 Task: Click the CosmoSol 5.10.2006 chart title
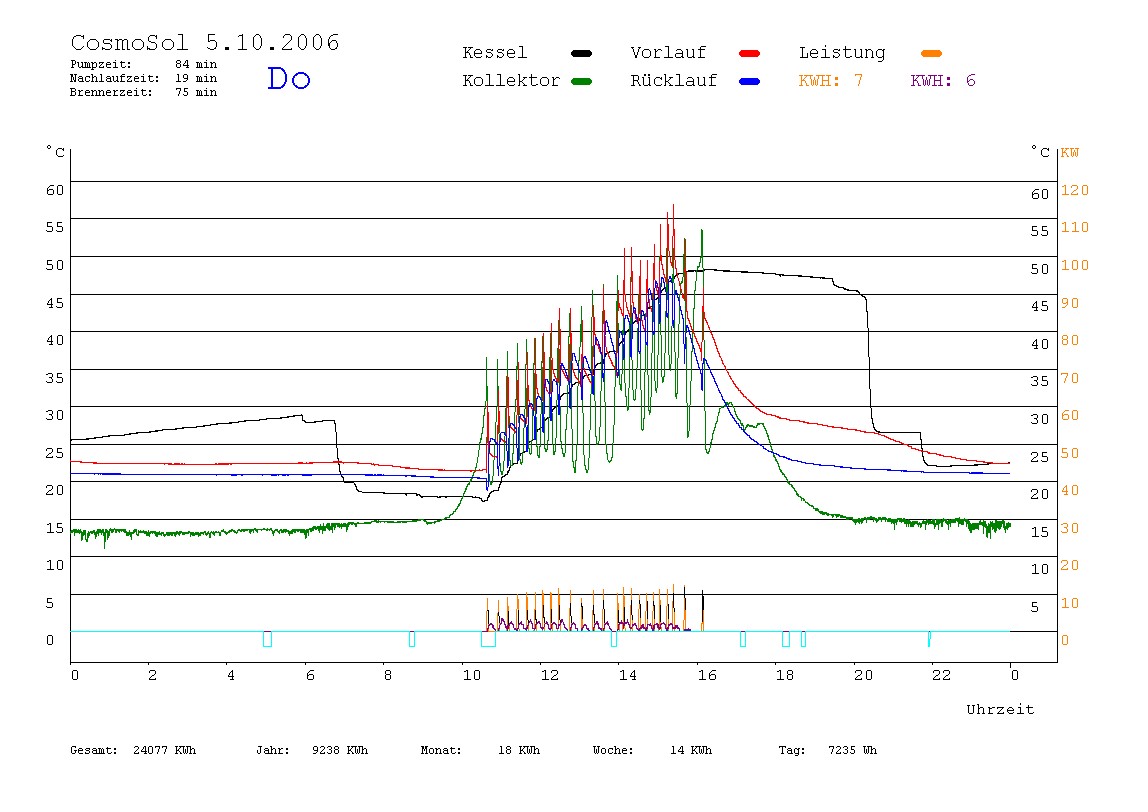coord(205,42)
